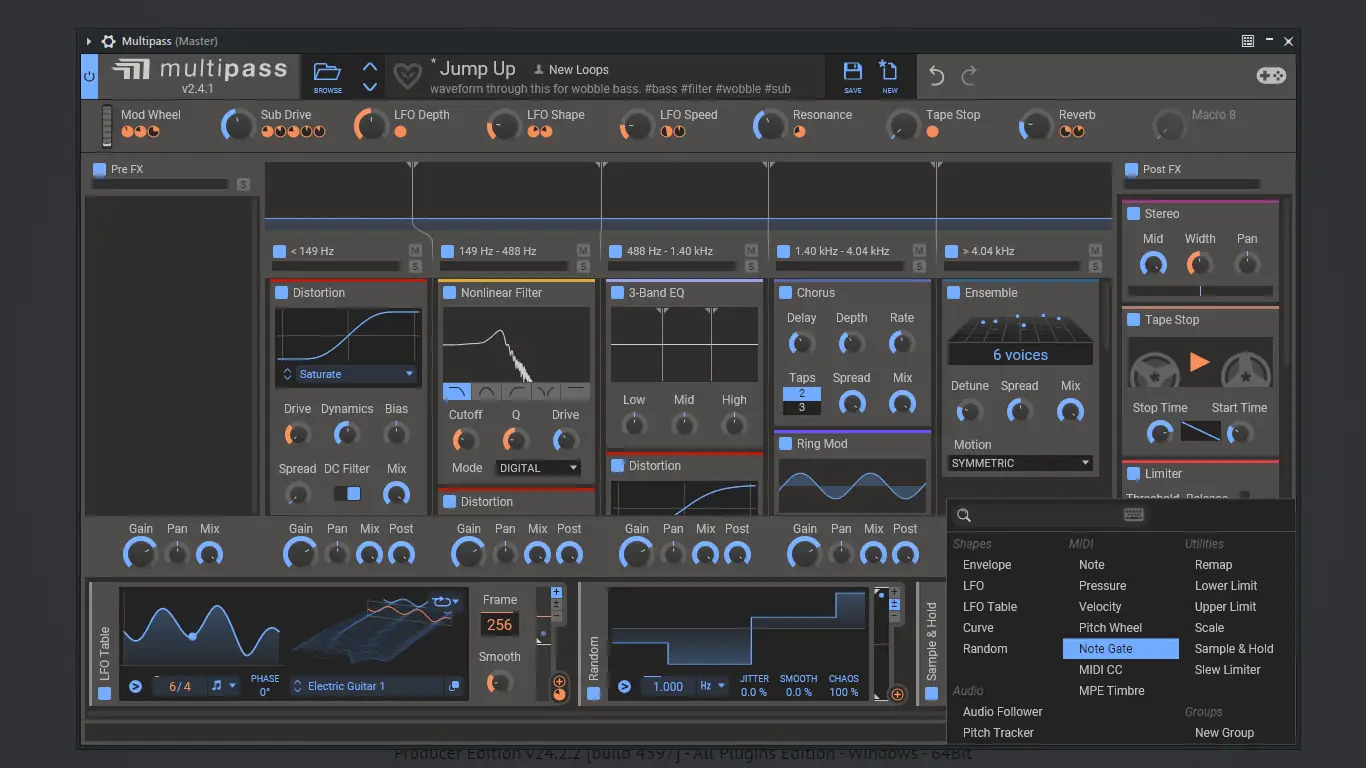Click the Frame value 256 field

pyautogui.click(x=500, y=625)
